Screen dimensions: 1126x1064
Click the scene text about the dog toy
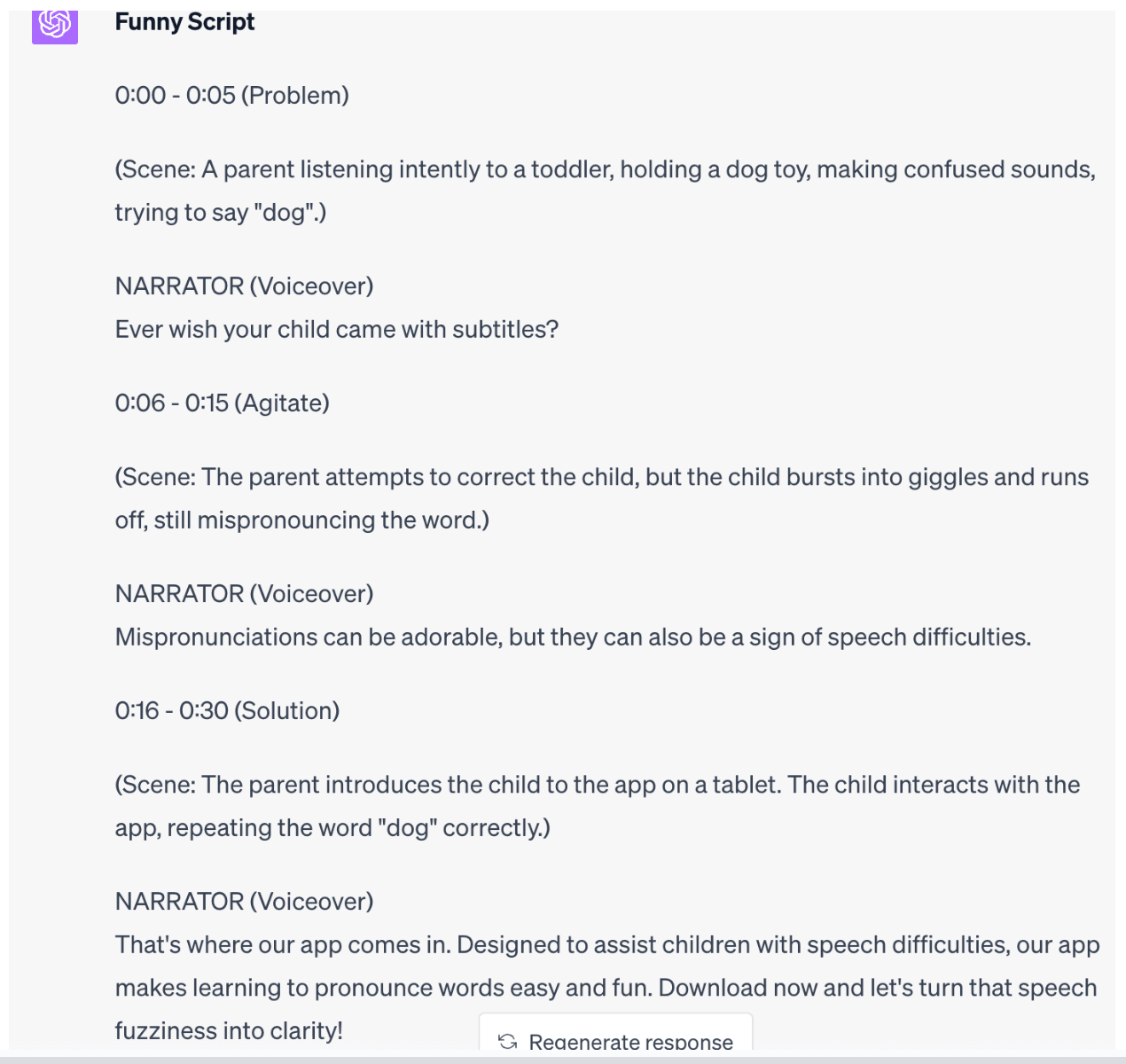(x=605, y=169)
